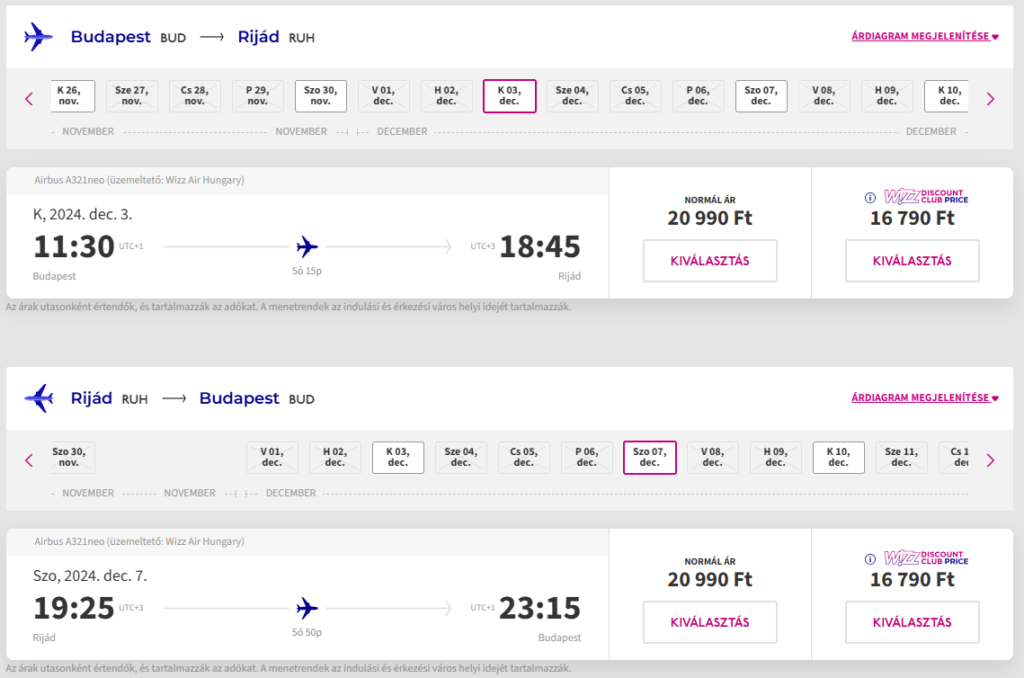Expand outbound Árdiagram megjelenítése price chart
Image resolution: width=1024 pixels, height=678 pixels.
coord(924,37)
